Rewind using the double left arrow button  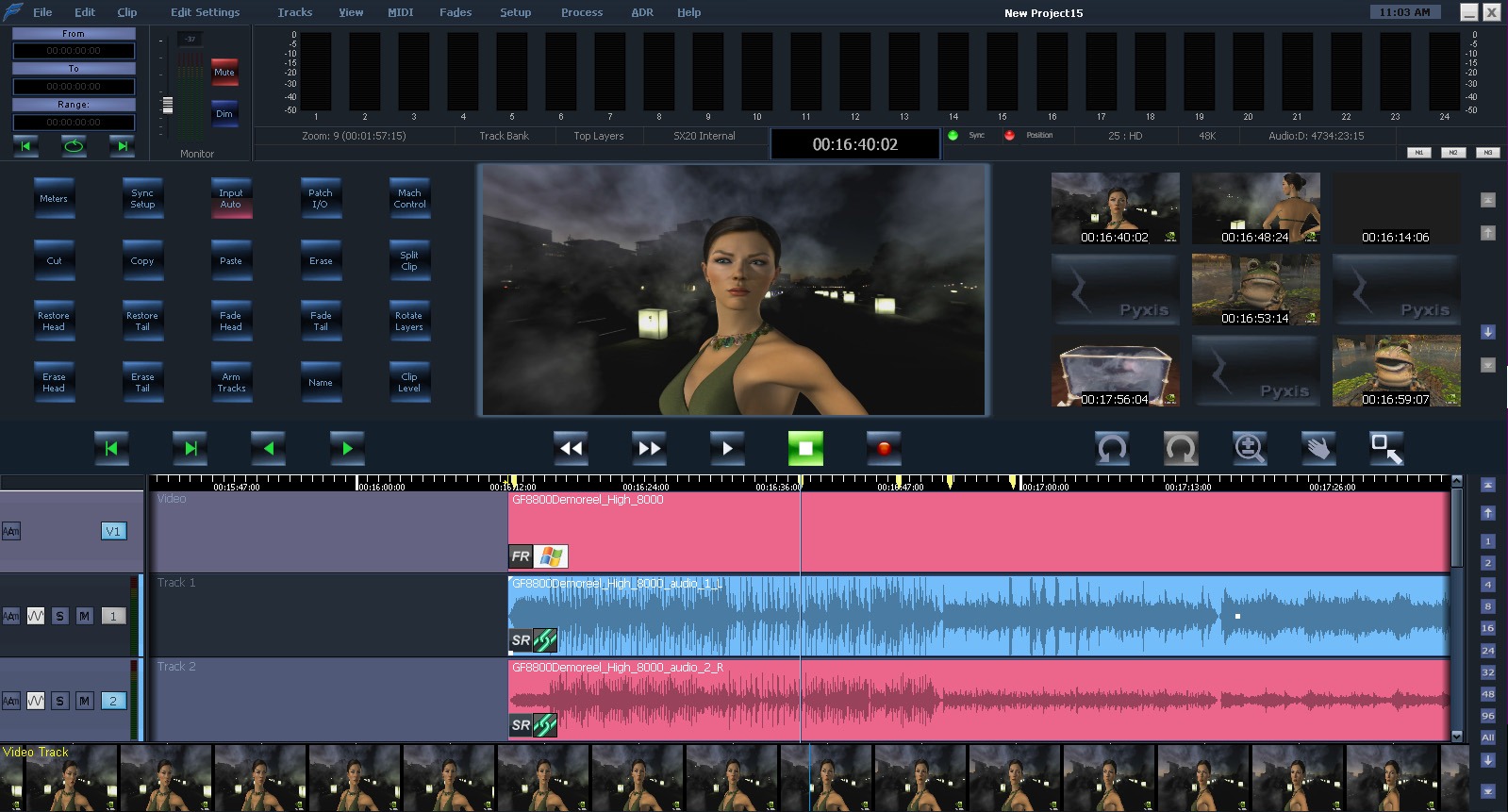click(572, 449)
